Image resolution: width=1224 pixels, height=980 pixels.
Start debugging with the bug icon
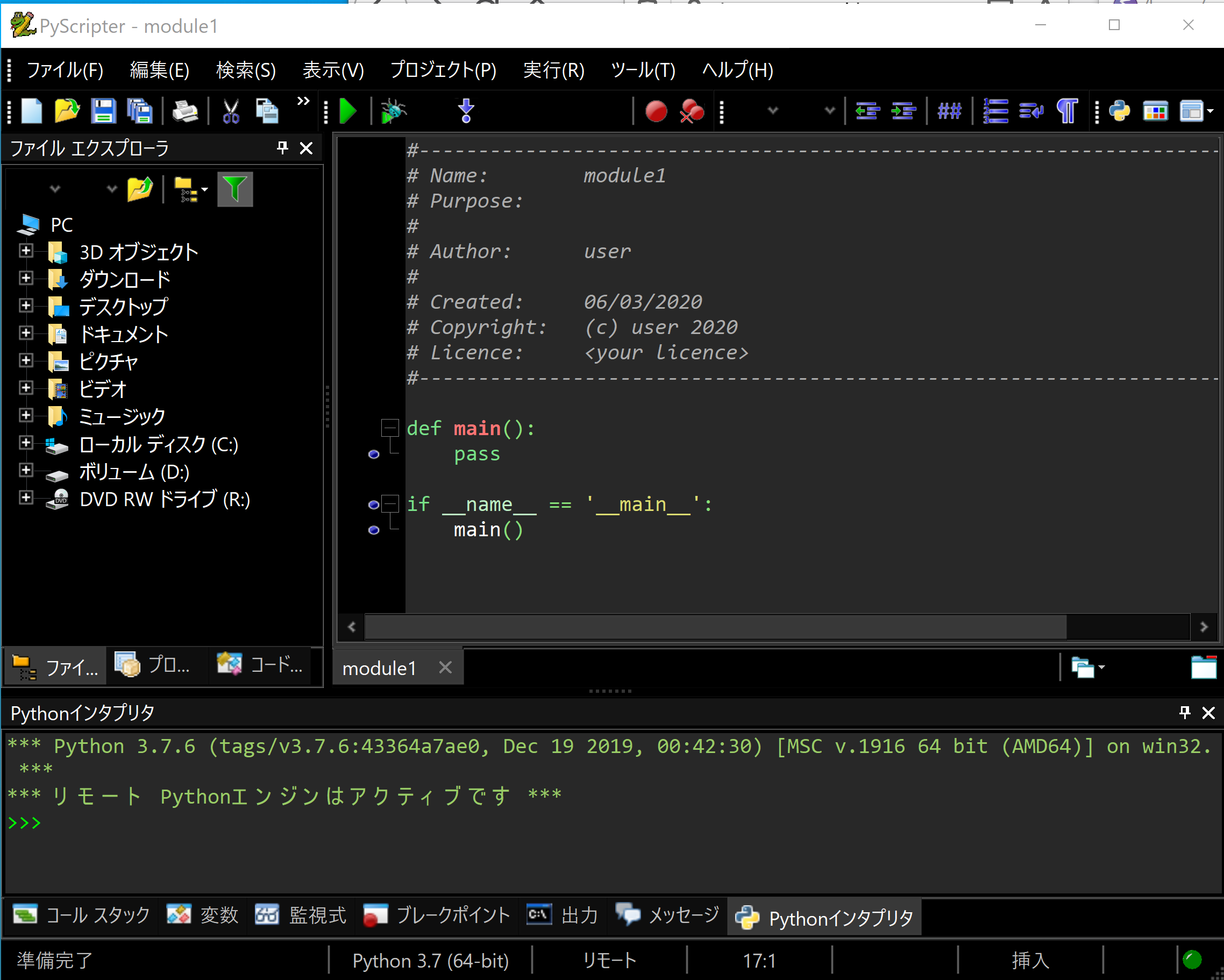(x=393, y=111)
